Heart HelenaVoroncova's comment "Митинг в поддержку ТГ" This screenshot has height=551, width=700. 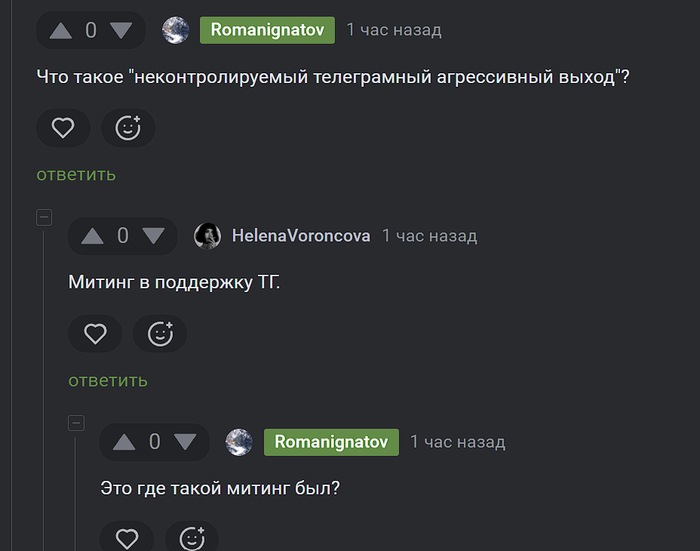pyautogui.click(x=95, y=334)
